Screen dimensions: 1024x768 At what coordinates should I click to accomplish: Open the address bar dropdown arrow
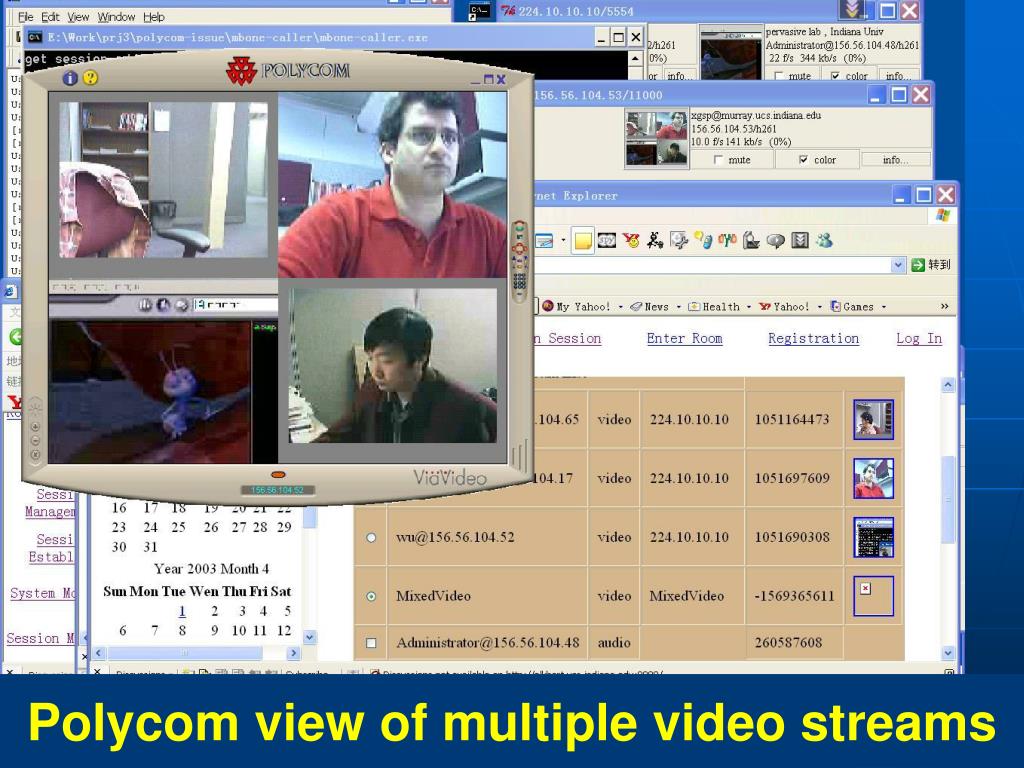tap(899, 264)
